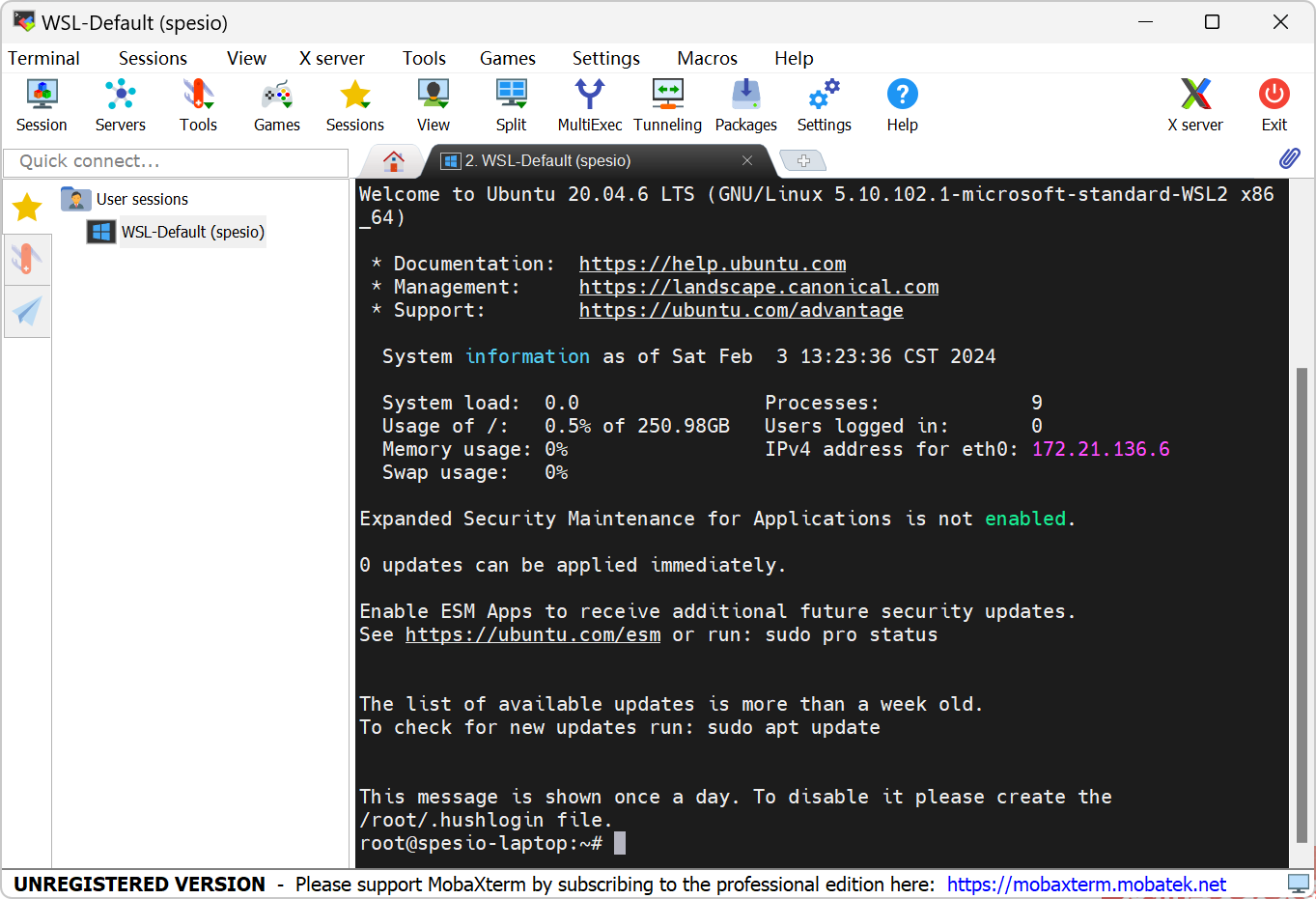The height and width of the screenshot is (899, 1316).
Task: Open the Tools menu via the knife icon
Action: click(x=198, y=104)
